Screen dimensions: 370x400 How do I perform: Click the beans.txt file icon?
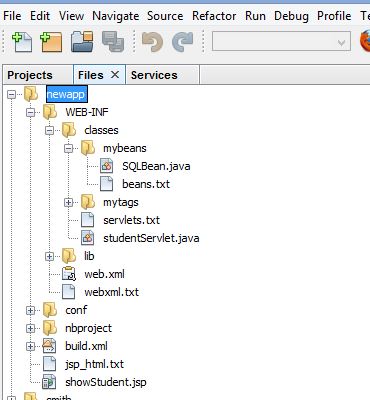pyautogui.click(x=107, y=184)
